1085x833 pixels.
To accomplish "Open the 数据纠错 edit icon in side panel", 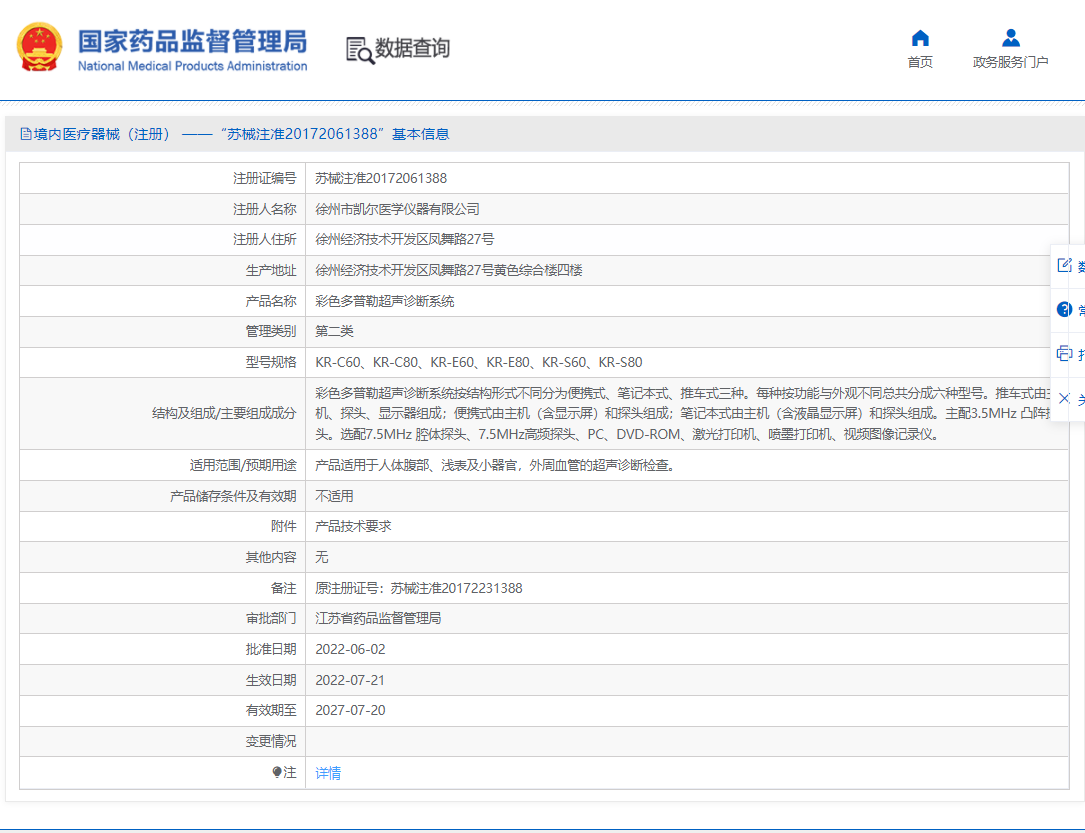I will pyautogui.click(x=1065, y=265).
